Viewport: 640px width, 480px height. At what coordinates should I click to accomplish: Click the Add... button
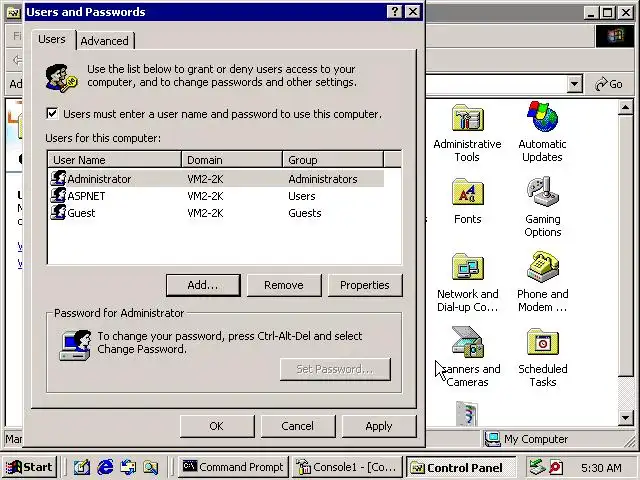(203, 285)
